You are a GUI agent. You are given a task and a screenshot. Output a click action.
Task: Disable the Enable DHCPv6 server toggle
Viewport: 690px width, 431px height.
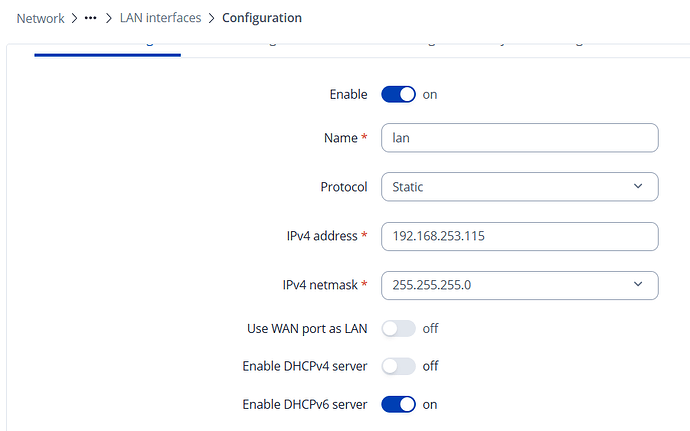[398, 405]
